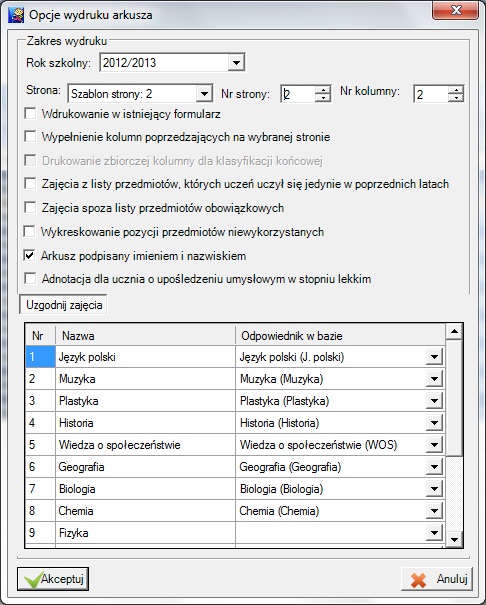Select the Fizyka name cell
Screen dimensions: 486x605
click(145, 532)
